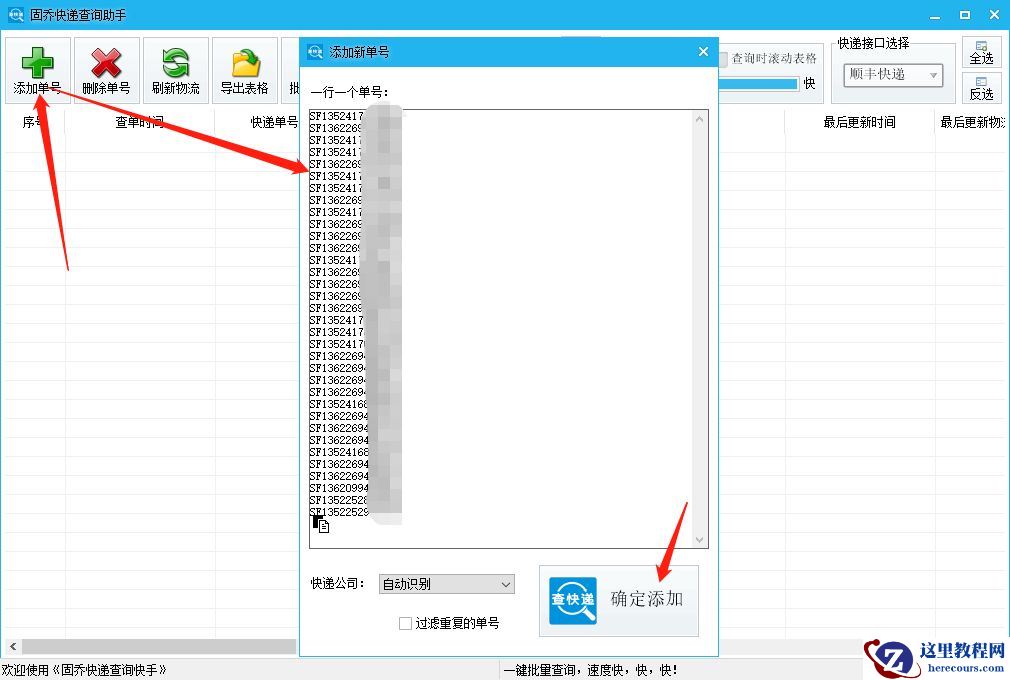Maximize the 固乔快递查询助手 window

(965, 15)
